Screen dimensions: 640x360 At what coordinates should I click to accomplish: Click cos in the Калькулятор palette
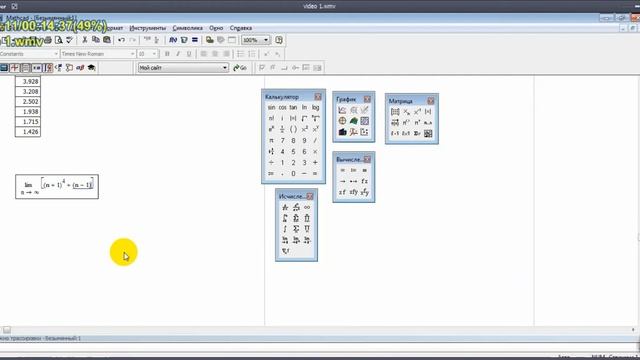282,107
